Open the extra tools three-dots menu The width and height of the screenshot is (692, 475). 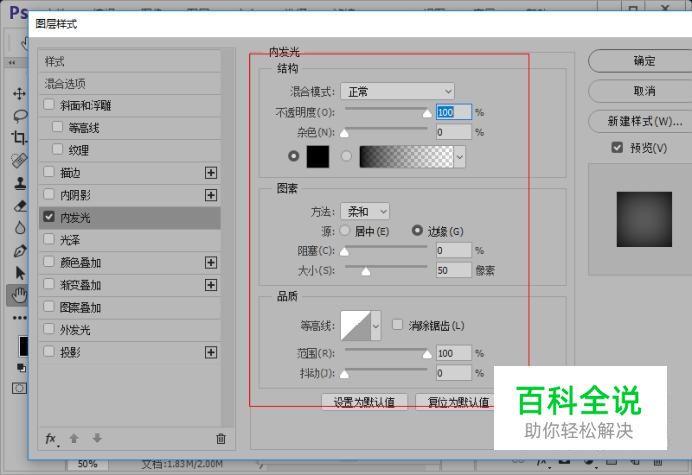click(x=19, y=317)
